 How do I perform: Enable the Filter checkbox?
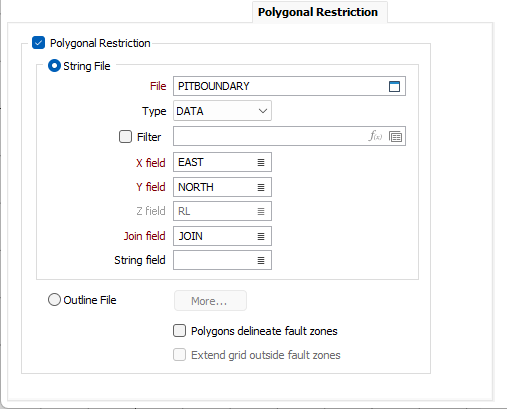click(x=125, y=137)
